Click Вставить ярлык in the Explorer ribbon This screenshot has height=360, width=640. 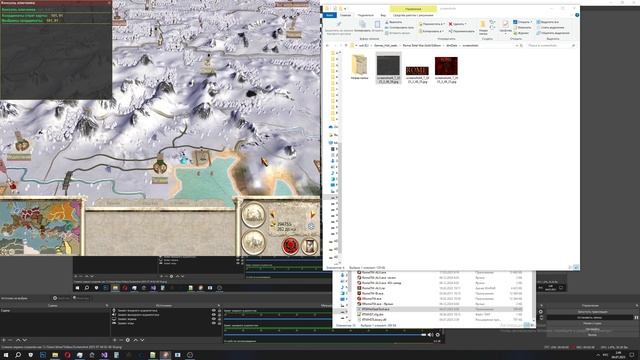pyautogui.click(x=397, y=33)
